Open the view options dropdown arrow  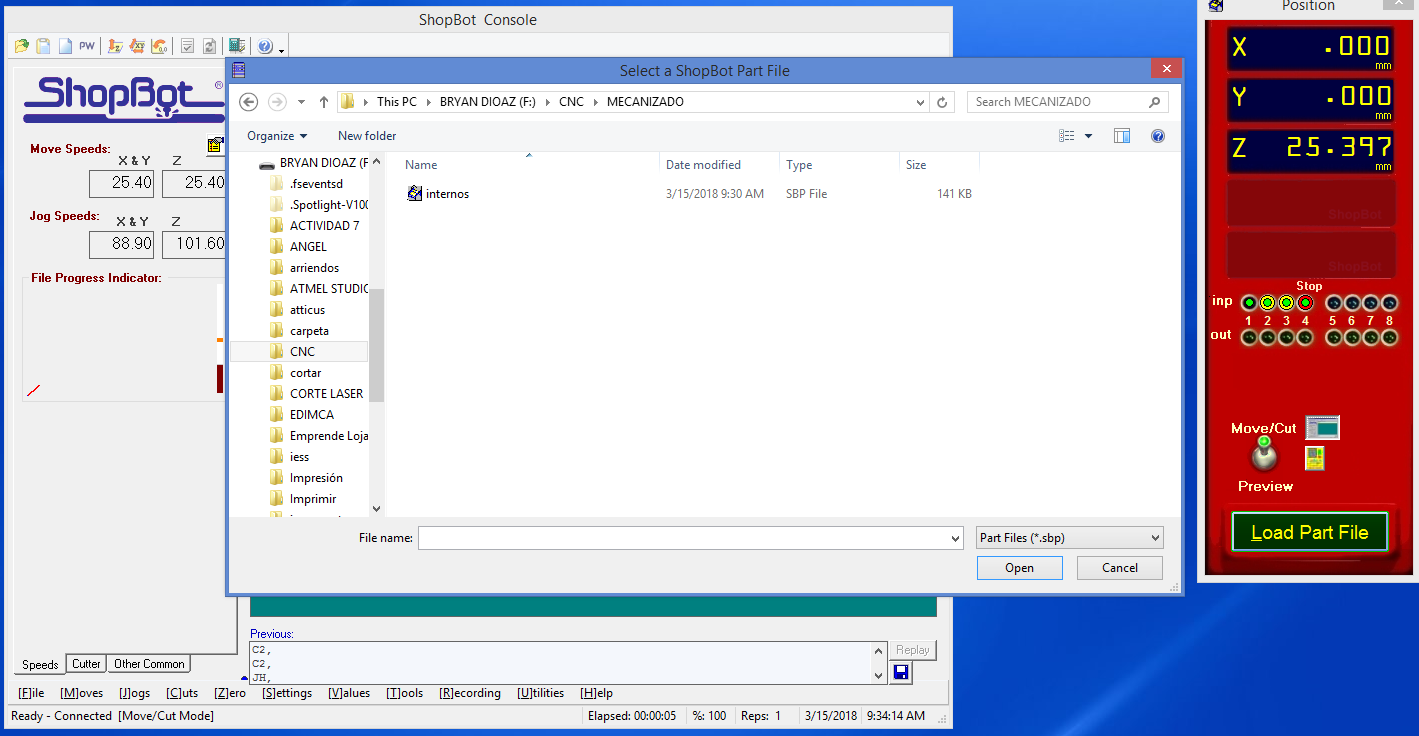(x=1089, y=136)
